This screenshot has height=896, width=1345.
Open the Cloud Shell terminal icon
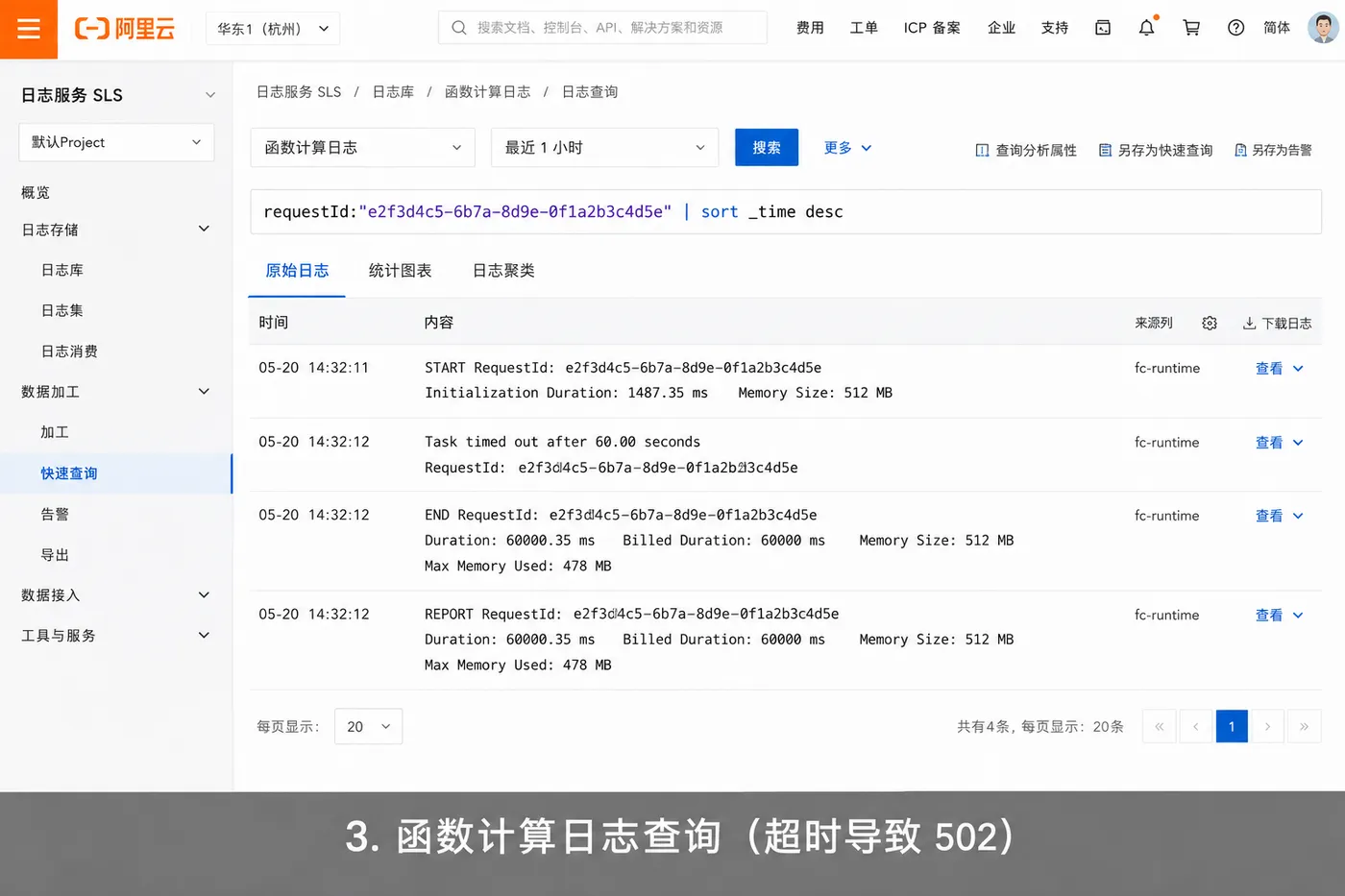point(1103,28)
